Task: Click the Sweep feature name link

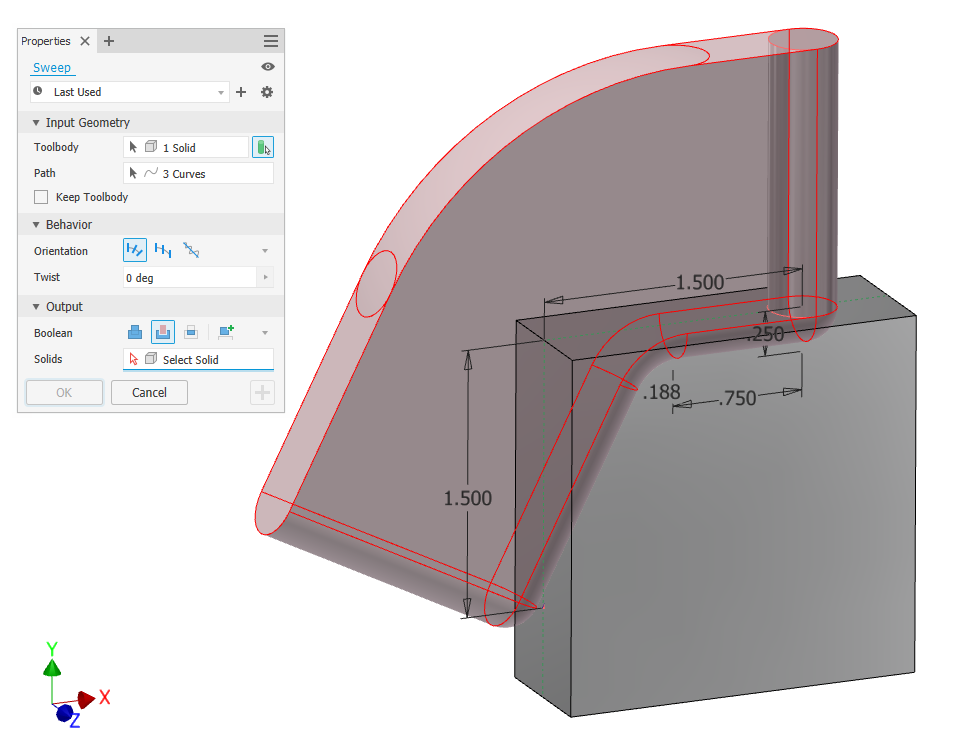Action: [52, 67]
